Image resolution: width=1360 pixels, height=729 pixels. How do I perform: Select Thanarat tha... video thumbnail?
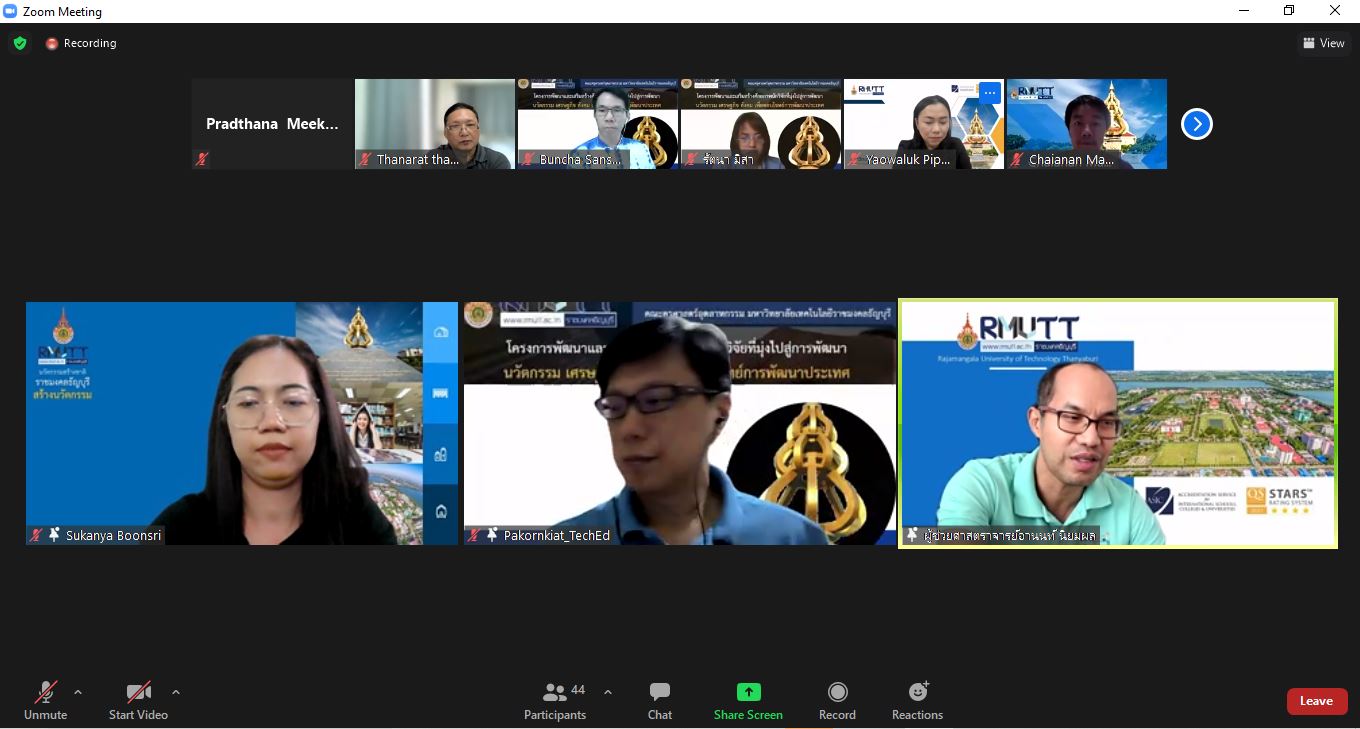tap(435, 124)
